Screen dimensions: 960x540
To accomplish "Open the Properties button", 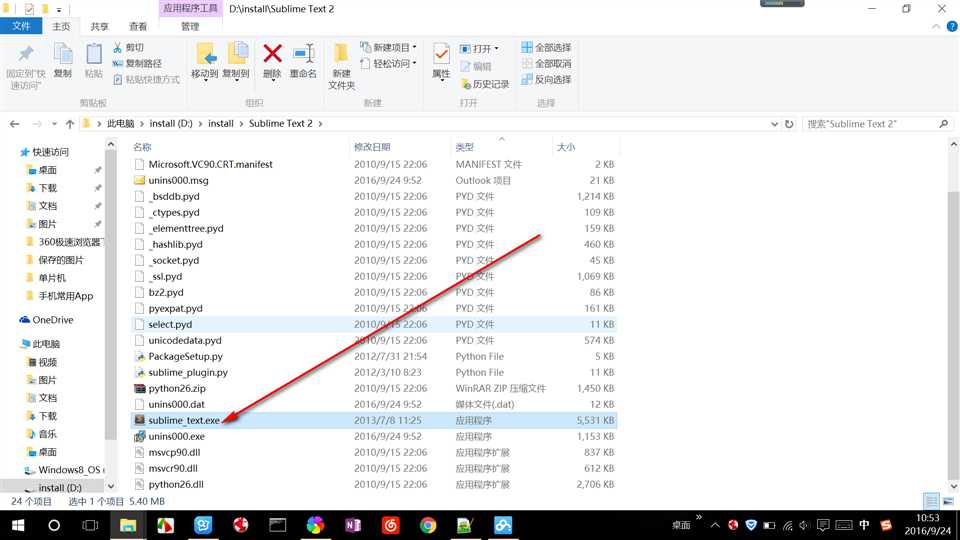I will pos(441,62).
